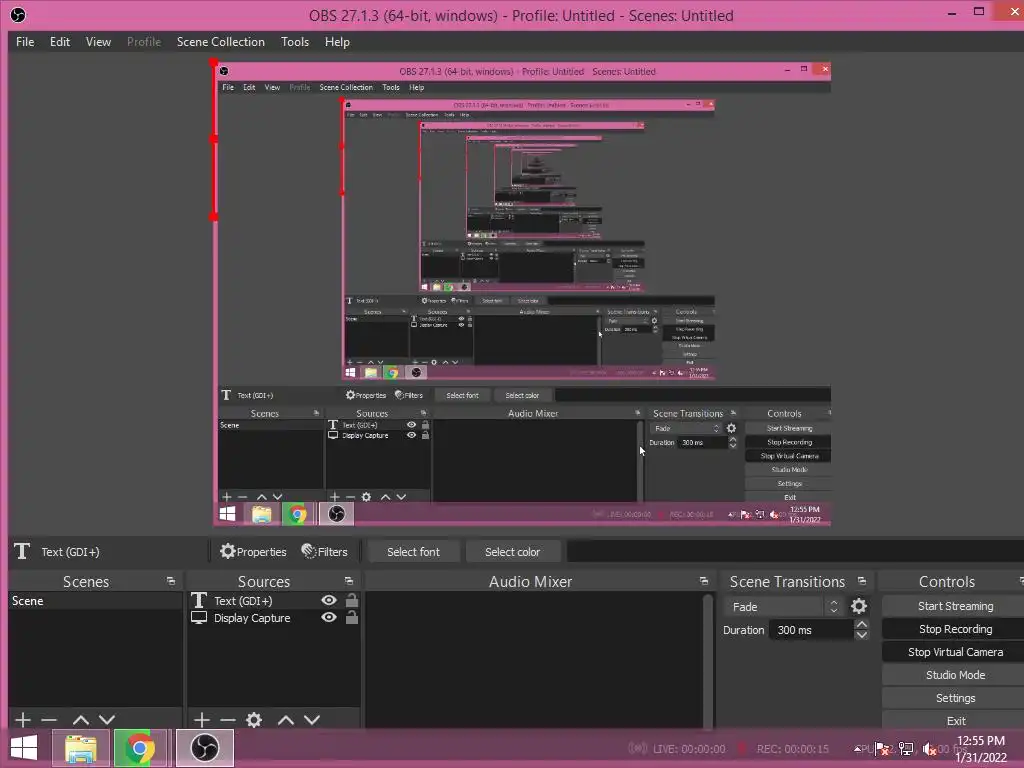Move scene up in Scenes panel
Viewport: 1024px width, 768px height.
80,720
